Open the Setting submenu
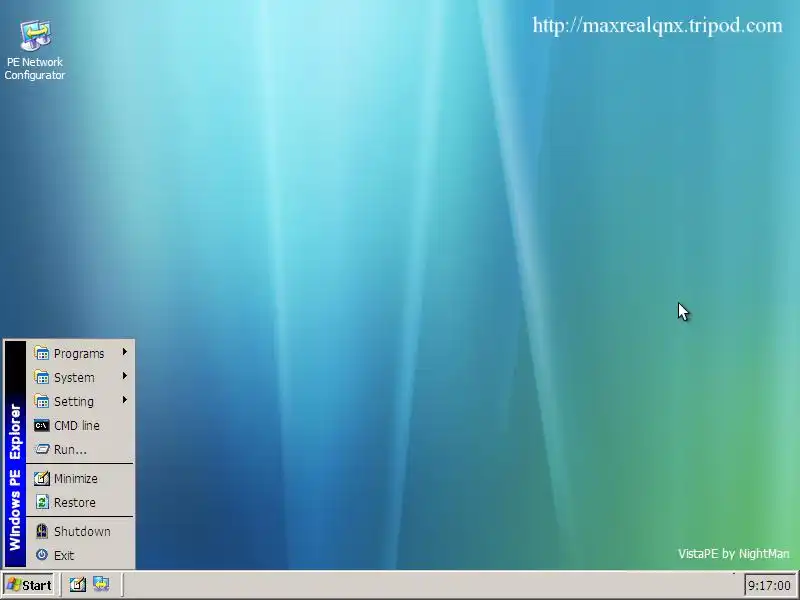Screen dimensions: 800x600 coord(80,401)
